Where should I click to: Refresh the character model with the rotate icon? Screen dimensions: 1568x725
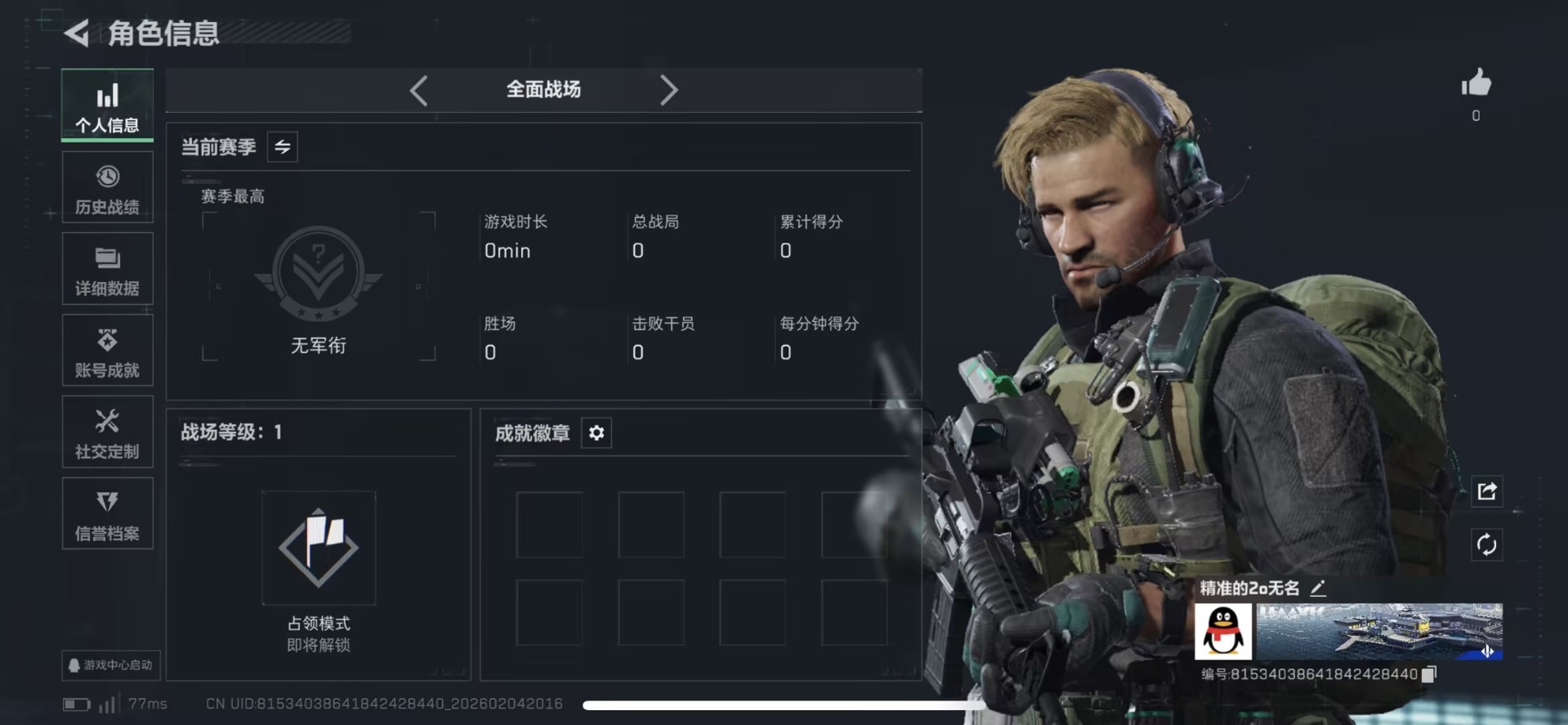1486,544
